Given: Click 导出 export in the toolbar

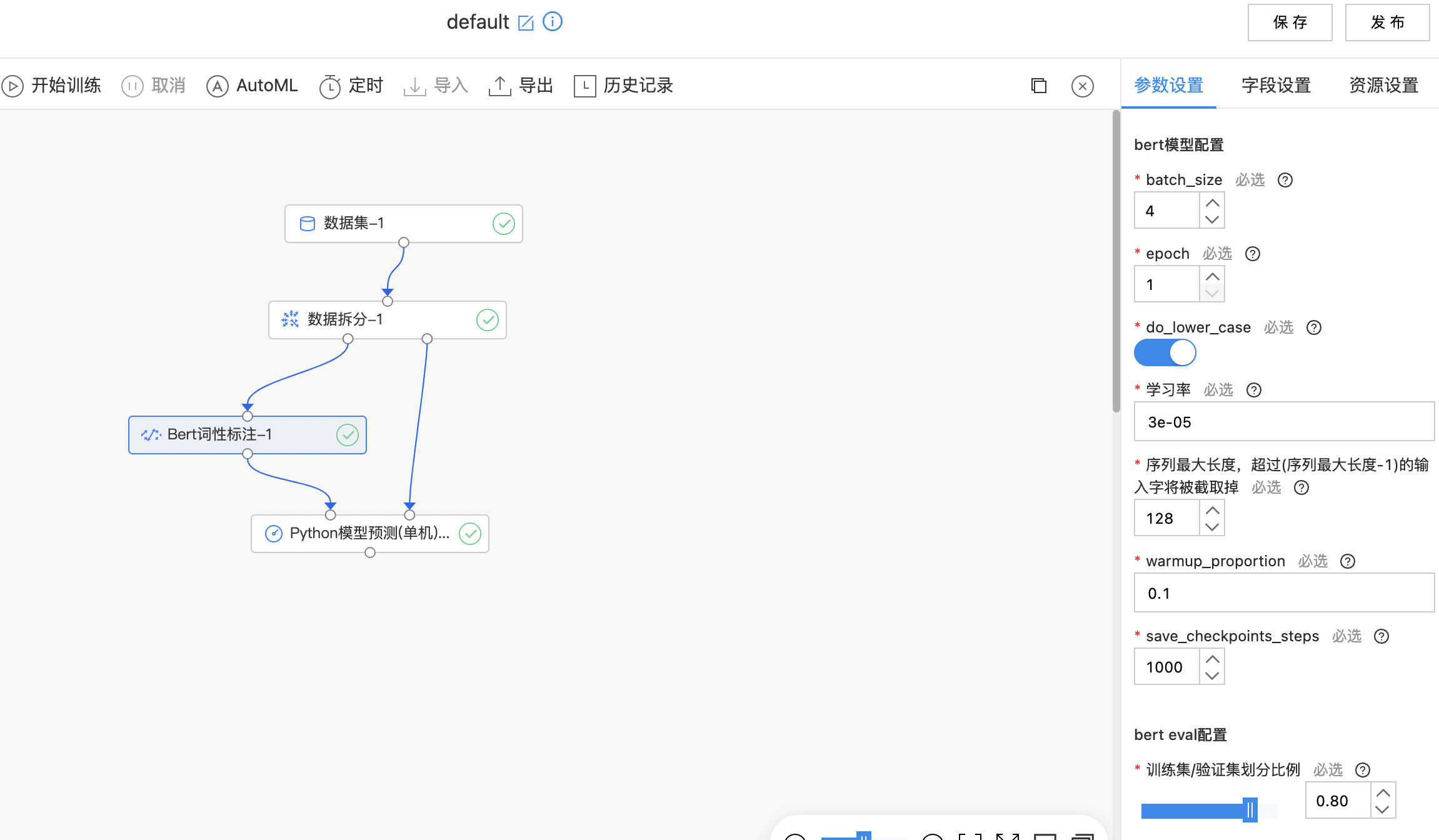Looking at the screenshot, I should tap(521, 86).
